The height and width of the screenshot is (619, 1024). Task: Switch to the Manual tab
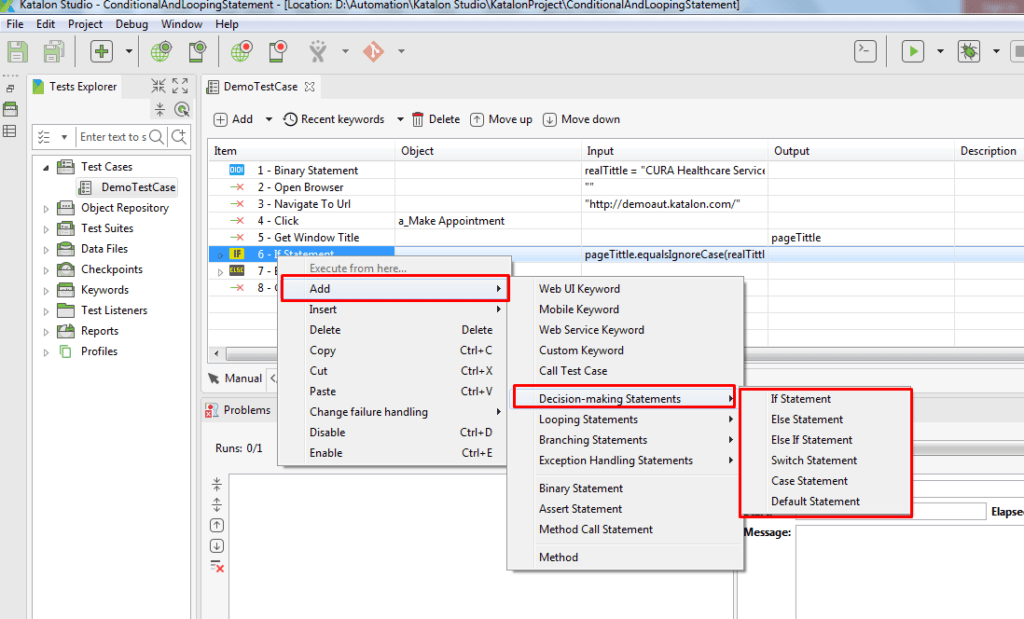coord(244,378)
